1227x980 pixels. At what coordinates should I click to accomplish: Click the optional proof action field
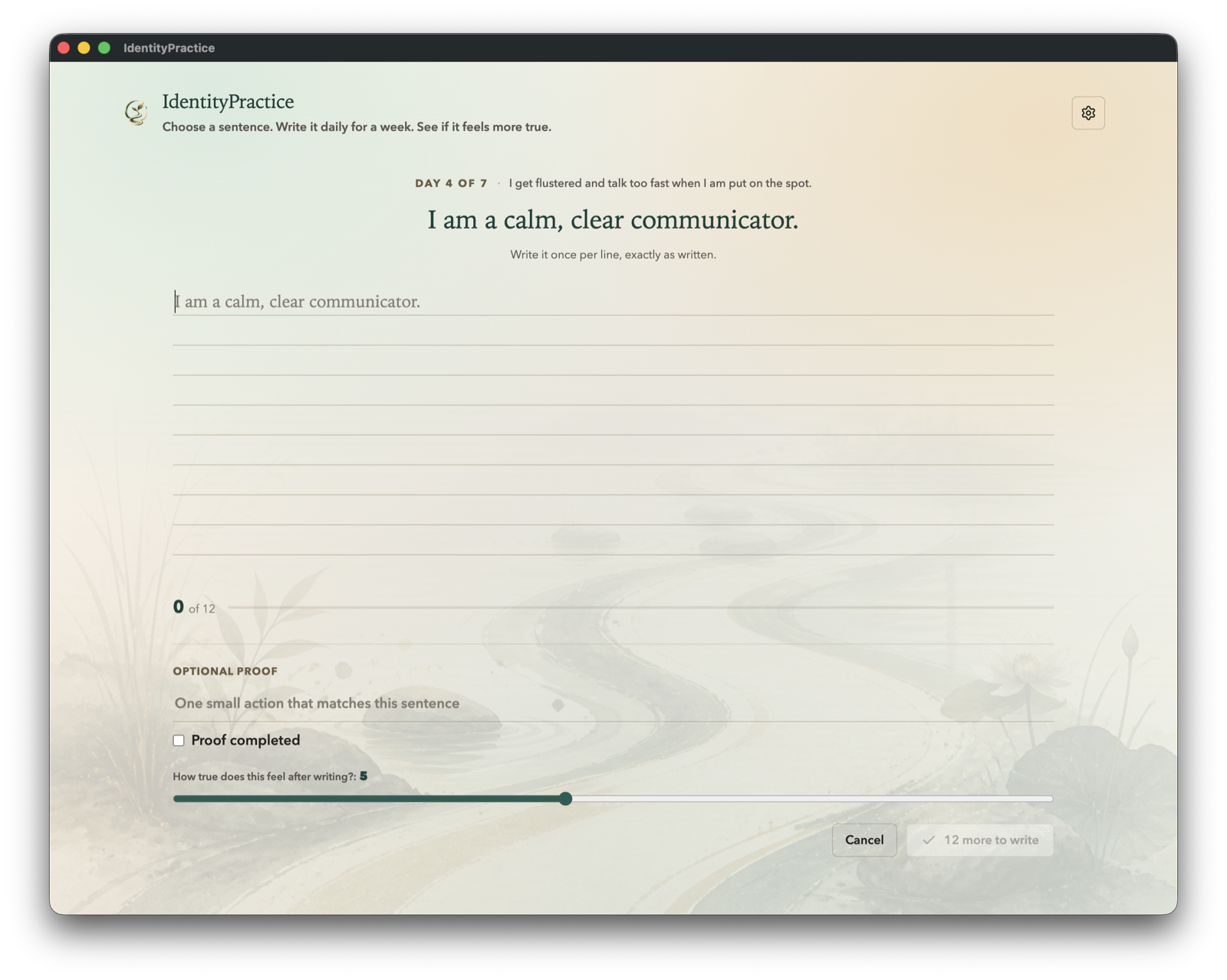click(613, 703)
